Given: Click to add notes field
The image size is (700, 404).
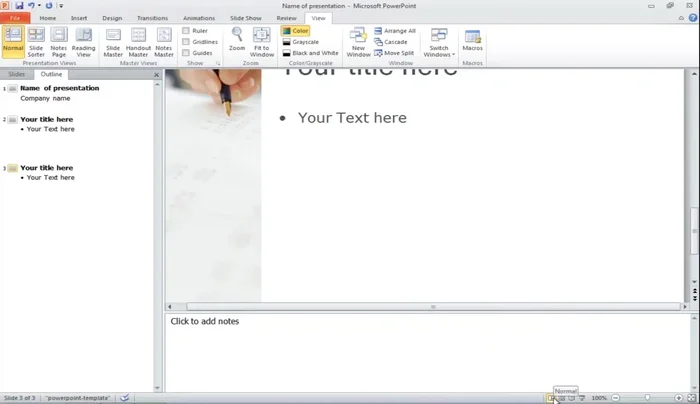Looking at the screenshot, I should pyautogui.click(x=205, y=322).
